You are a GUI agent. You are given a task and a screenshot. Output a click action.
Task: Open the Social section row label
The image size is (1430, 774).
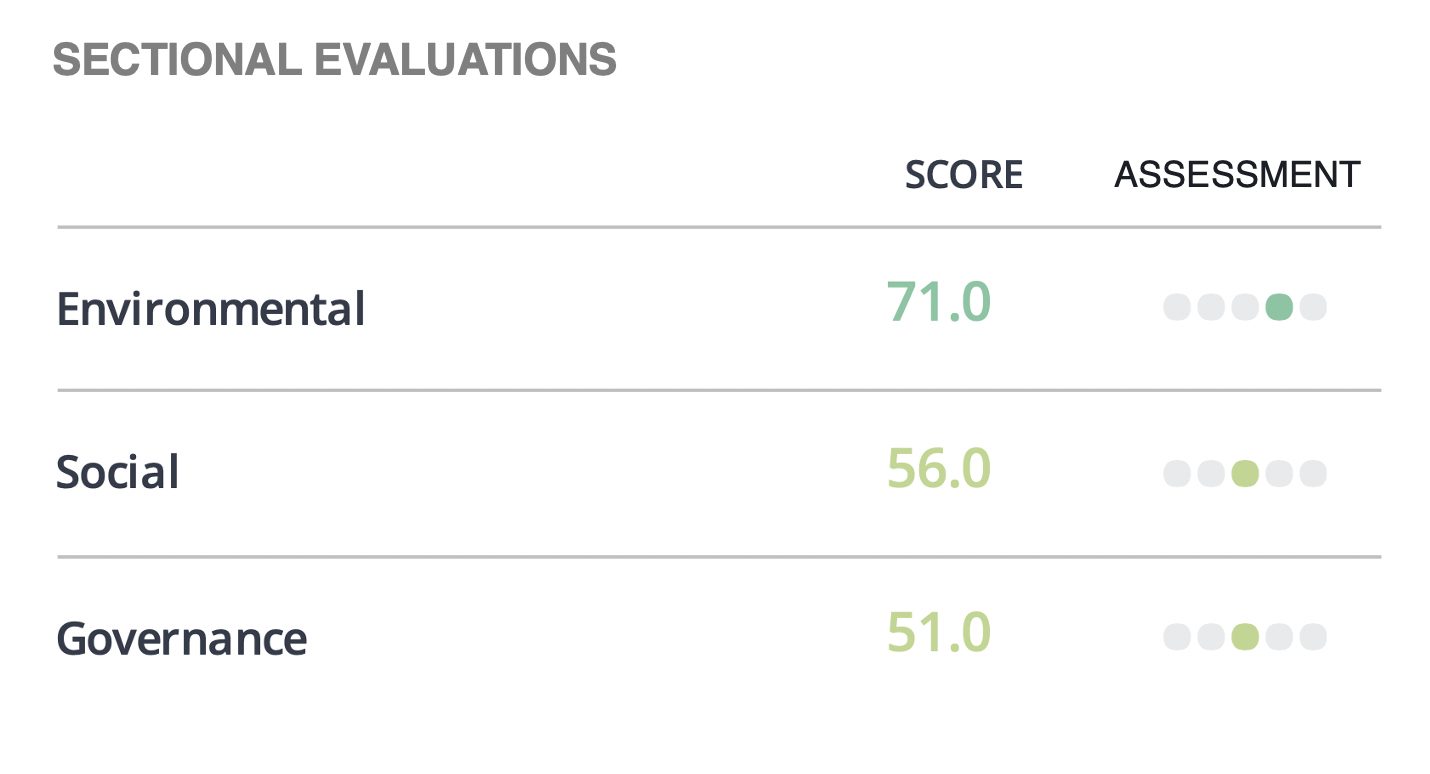pos(118,472)
